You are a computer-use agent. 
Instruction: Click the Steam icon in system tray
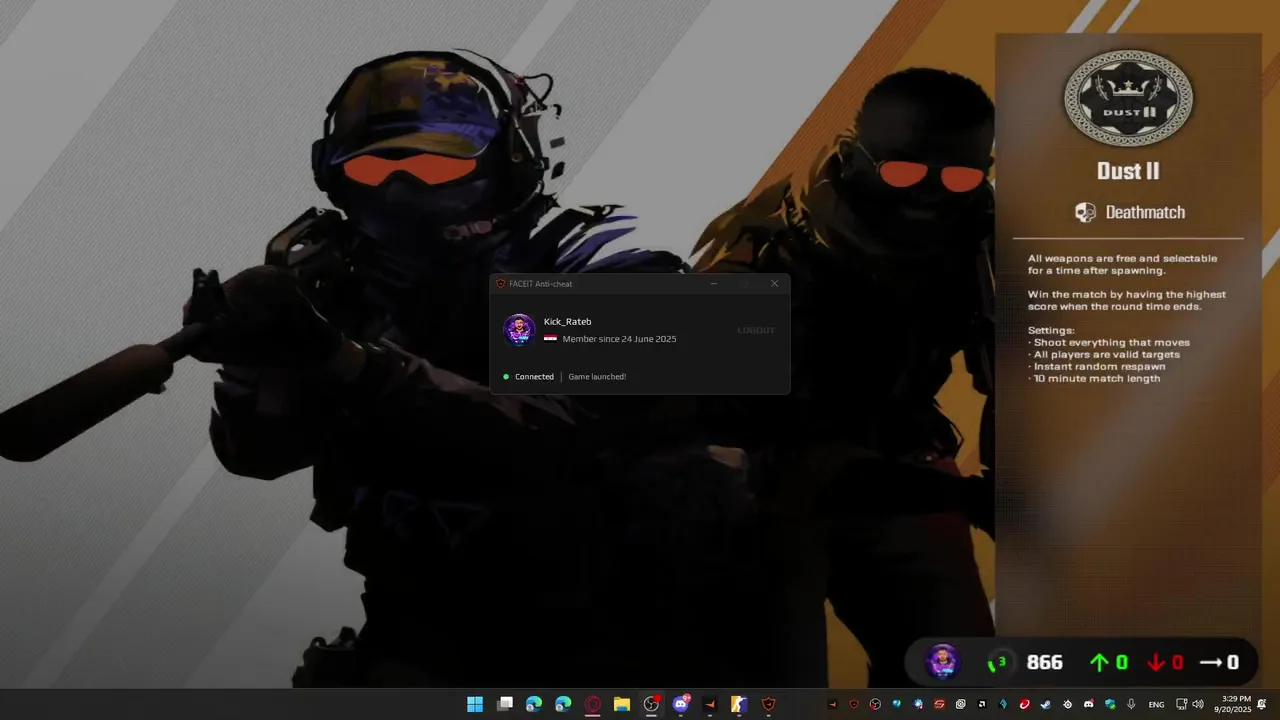tap(1045, 704)
